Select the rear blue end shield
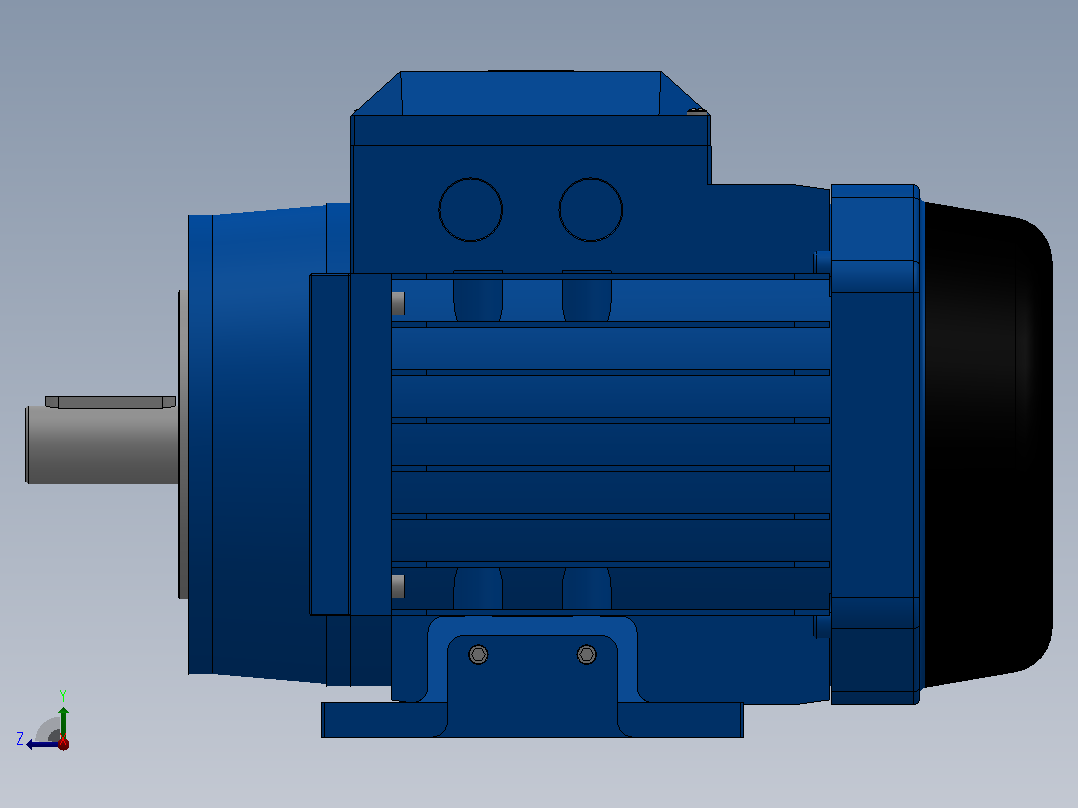The width and height of the screenshot is (1078, 808). tap(876, 444)
